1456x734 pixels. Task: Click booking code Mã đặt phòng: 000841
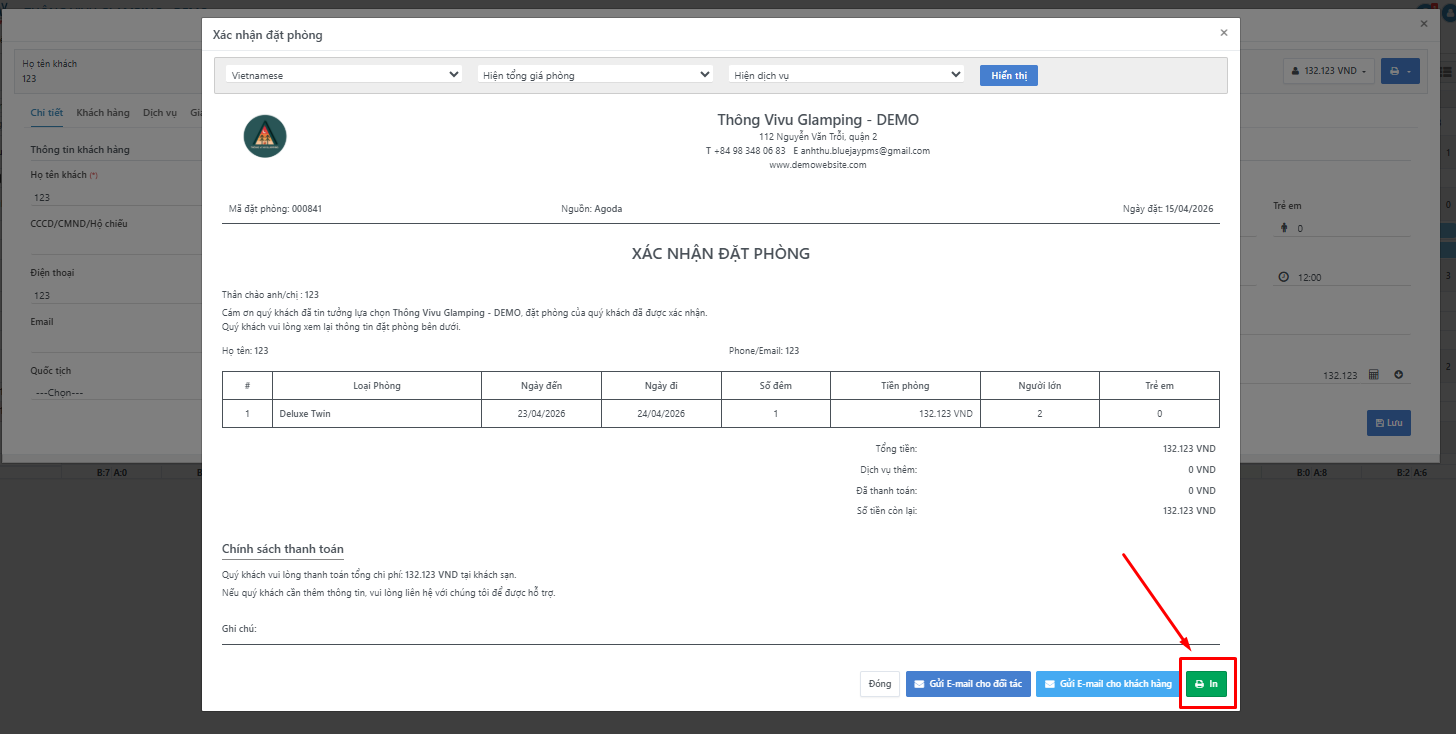[276, 209]
